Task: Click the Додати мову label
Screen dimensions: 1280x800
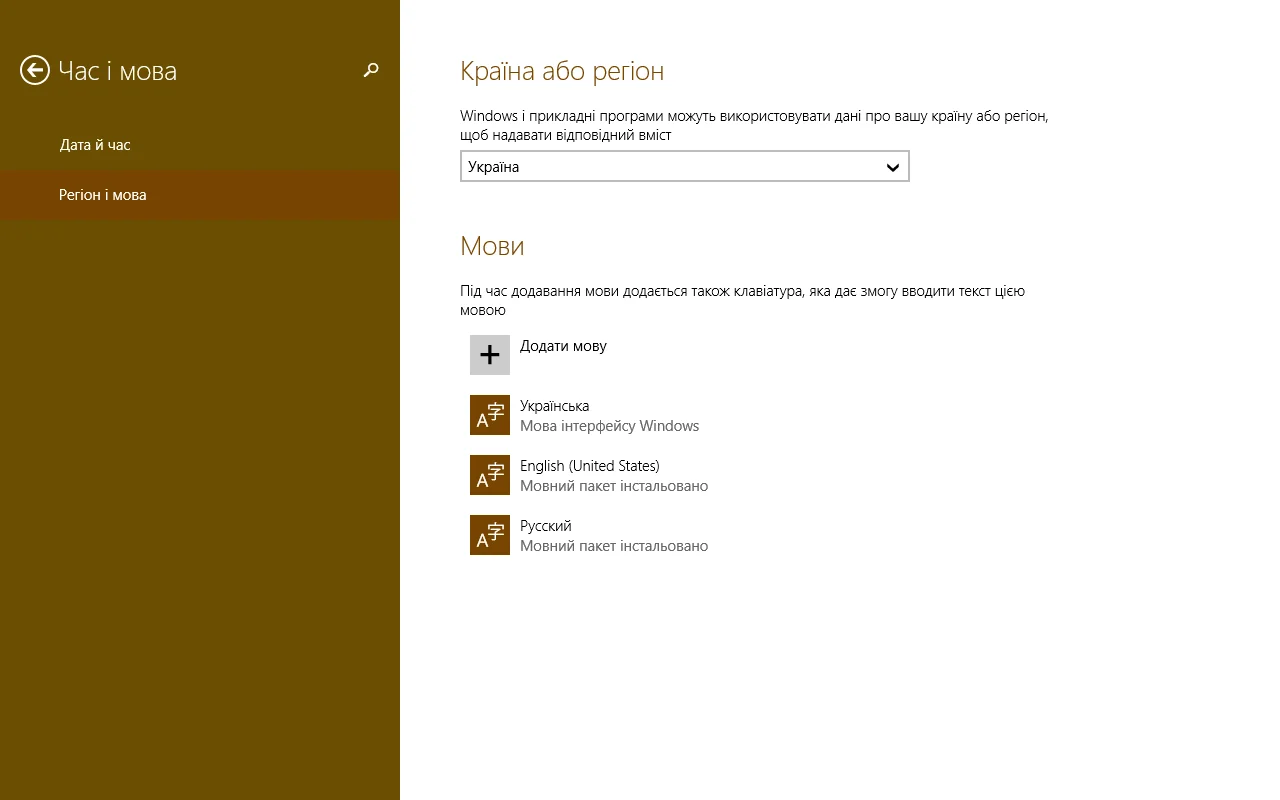Action: 563,346
